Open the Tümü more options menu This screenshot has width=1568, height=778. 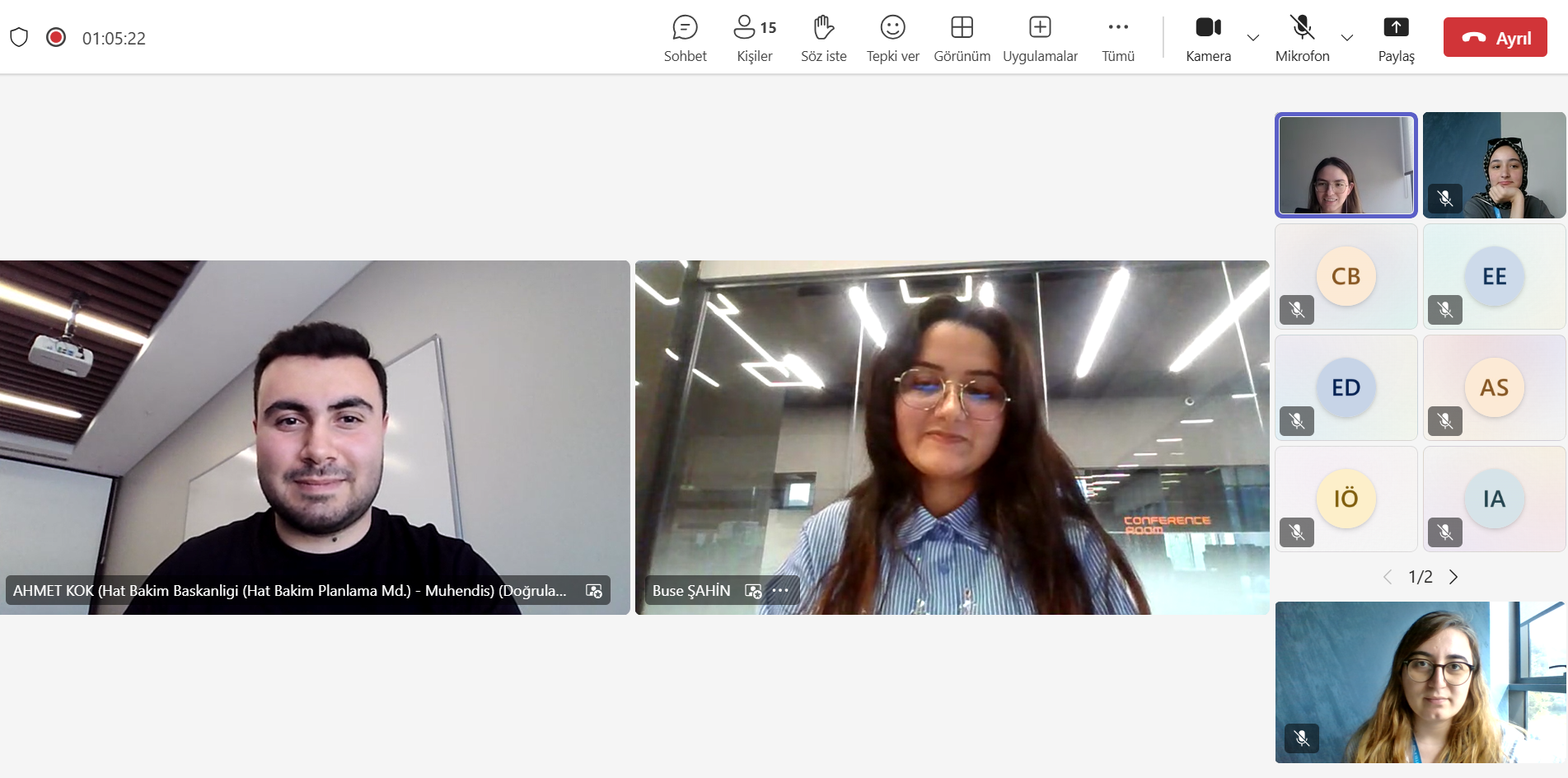pos(1118,38)
